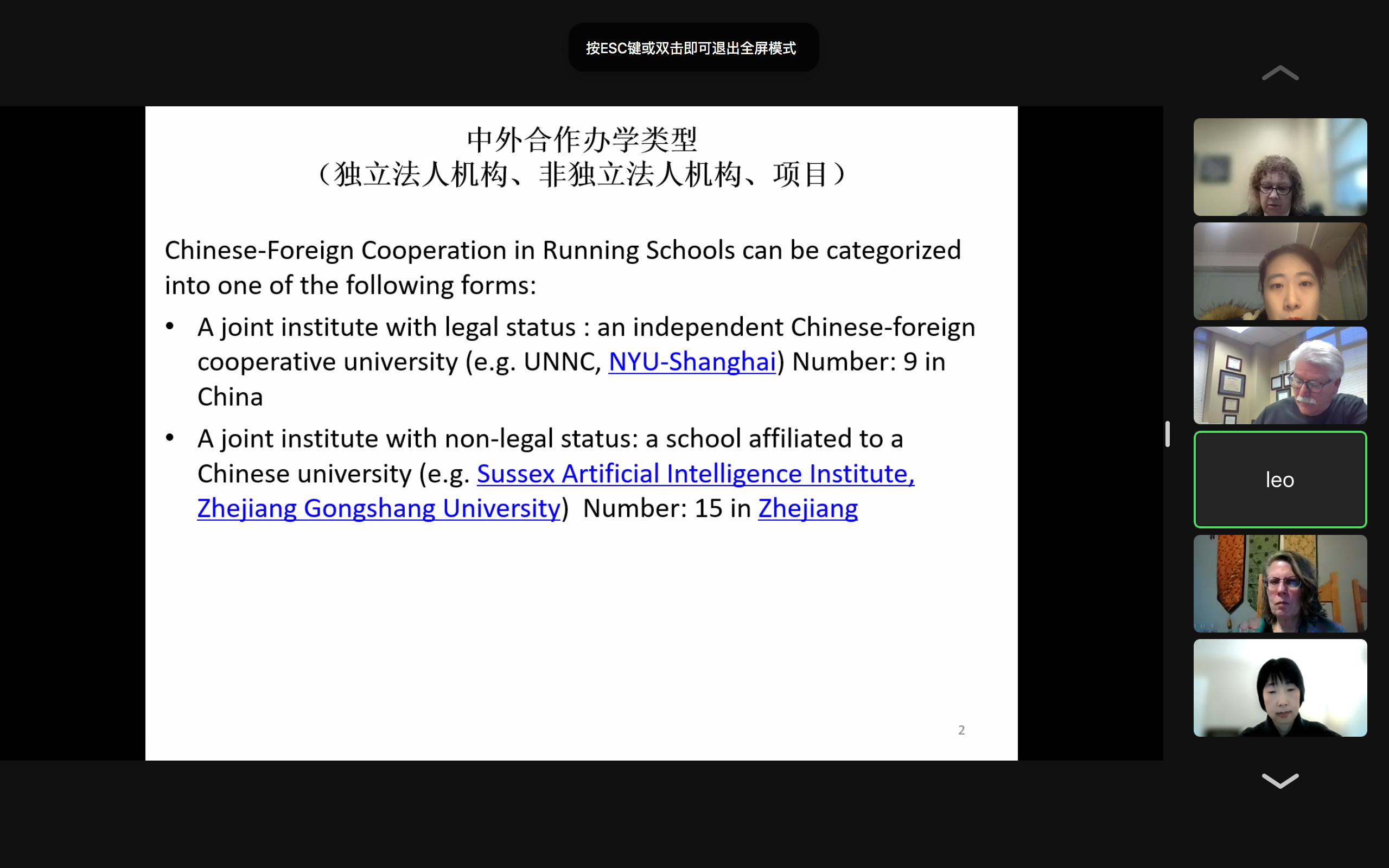Click the second bullet about non-legal status

pyautogui.click(x=550, y=438)
